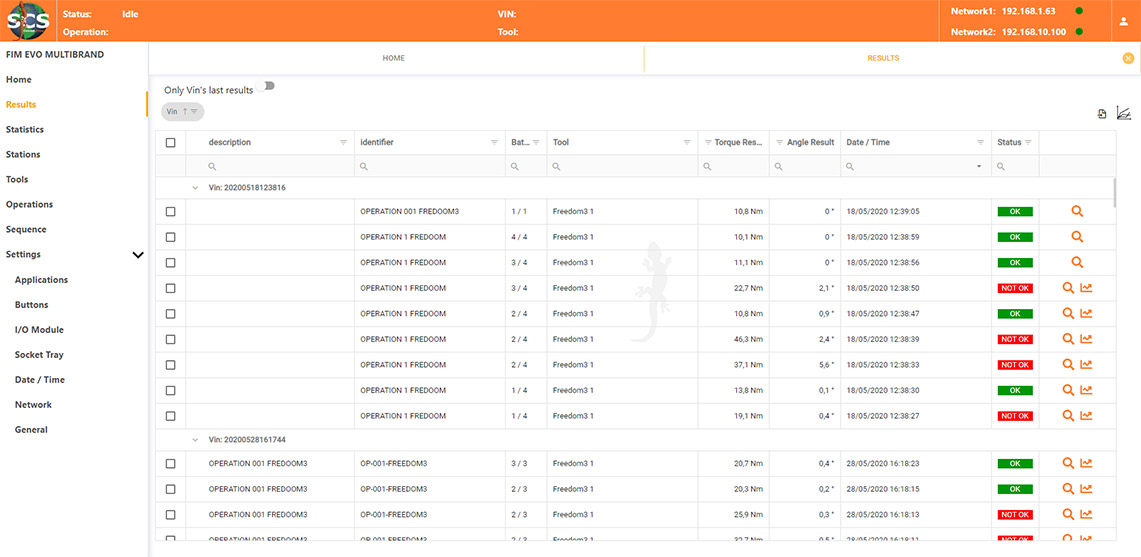Click the filter icon in the description column header
Viewport: 1141px width, 557px height.
tap(344, 142)
